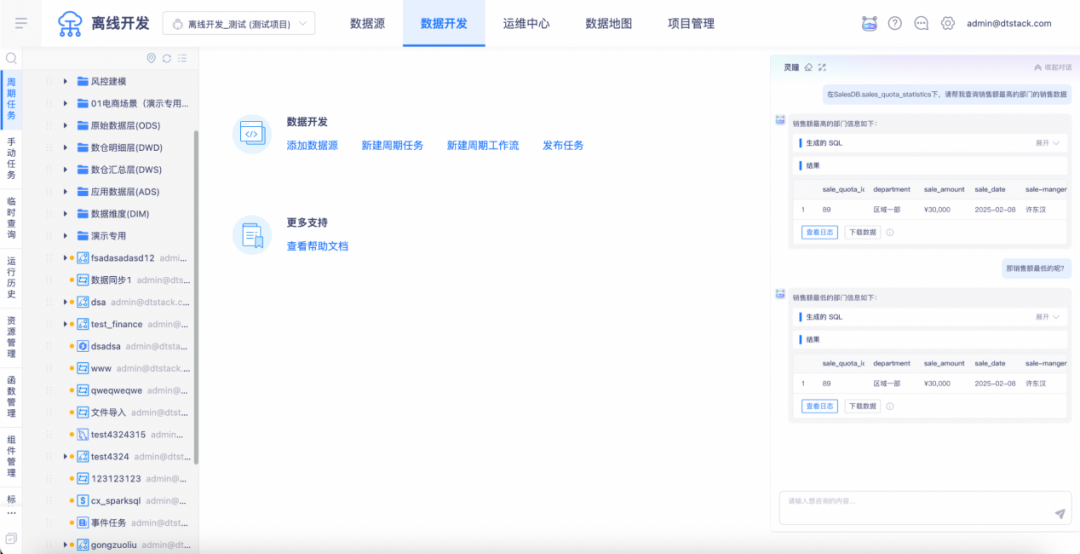
Task: Switch to the 运维中心 menu
Action: click(526, 23)
